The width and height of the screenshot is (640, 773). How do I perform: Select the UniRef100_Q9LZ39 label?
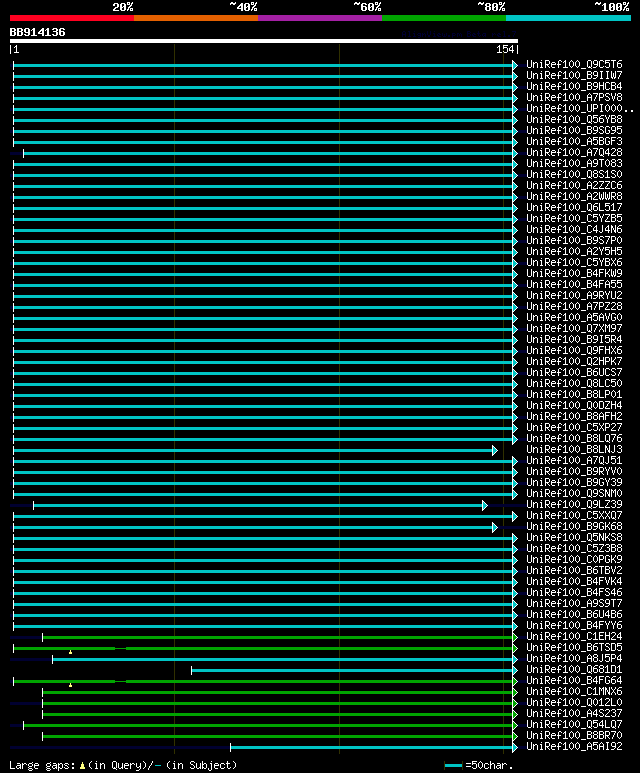click(574, 504)
